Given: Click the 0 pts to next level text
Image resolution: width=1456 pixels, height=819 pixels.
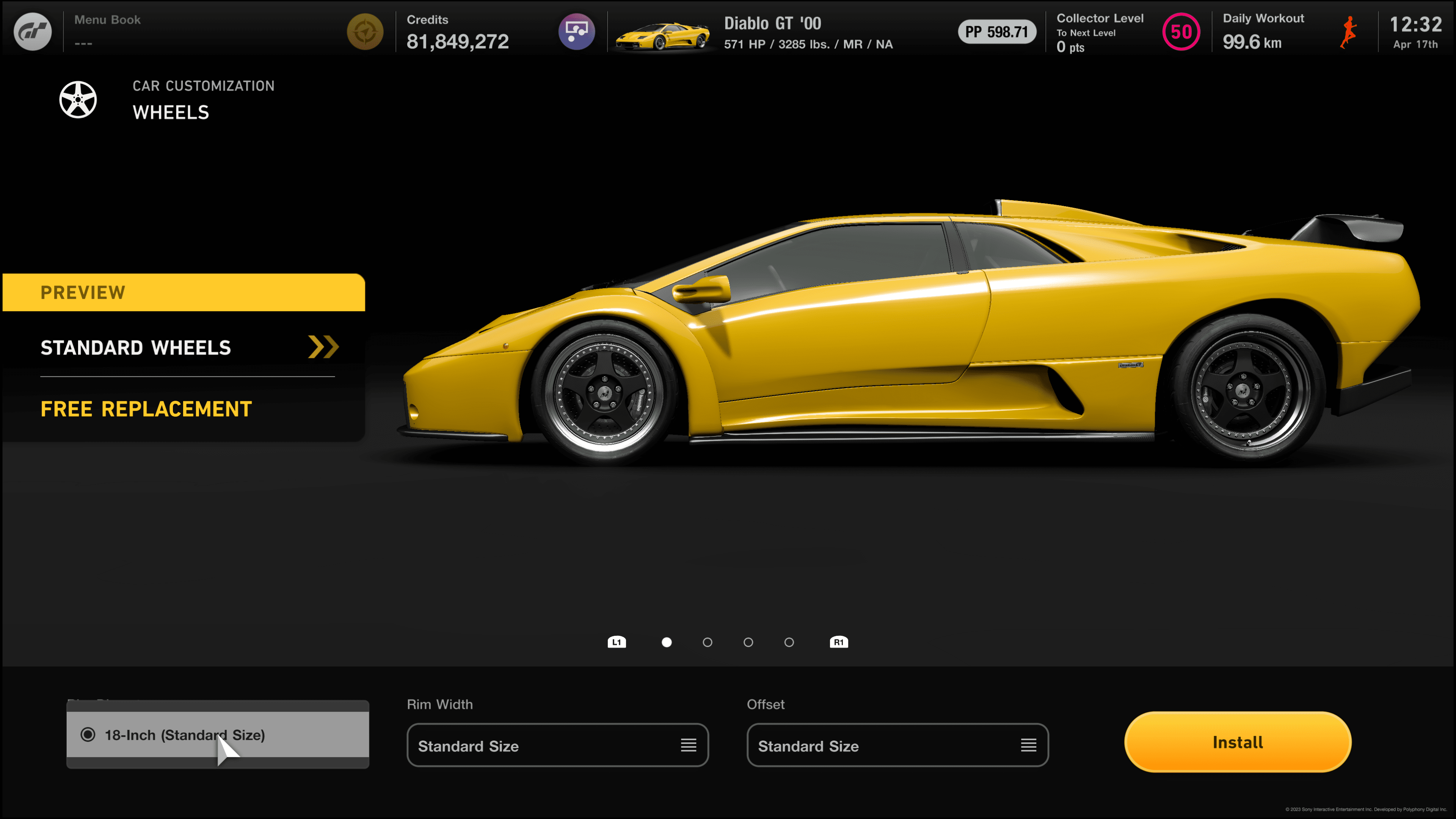Looking at the screenshot, I should click(1070, 47).
